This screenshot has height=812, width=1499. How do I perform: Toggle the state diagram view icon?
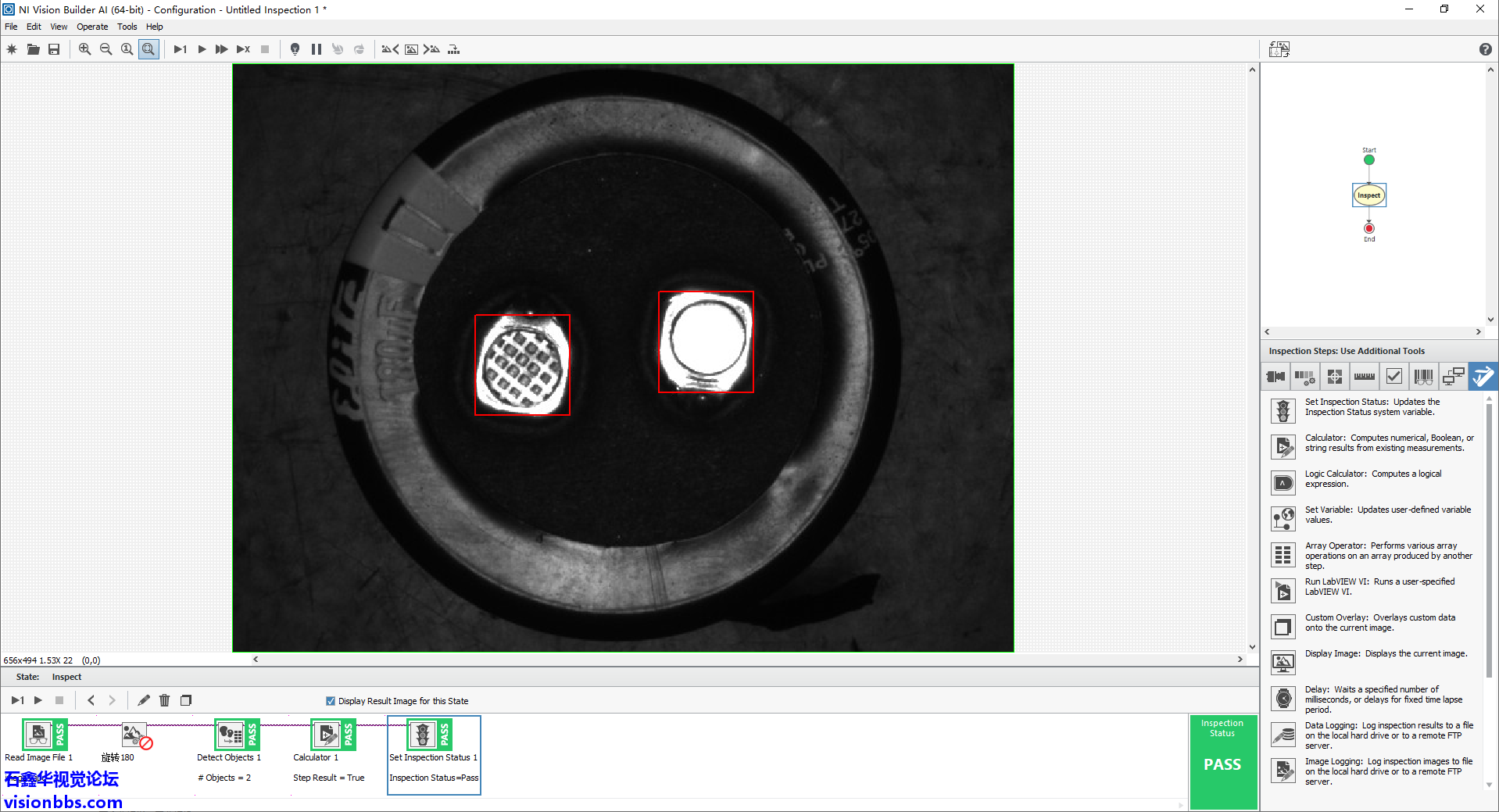pos(1279,49)
